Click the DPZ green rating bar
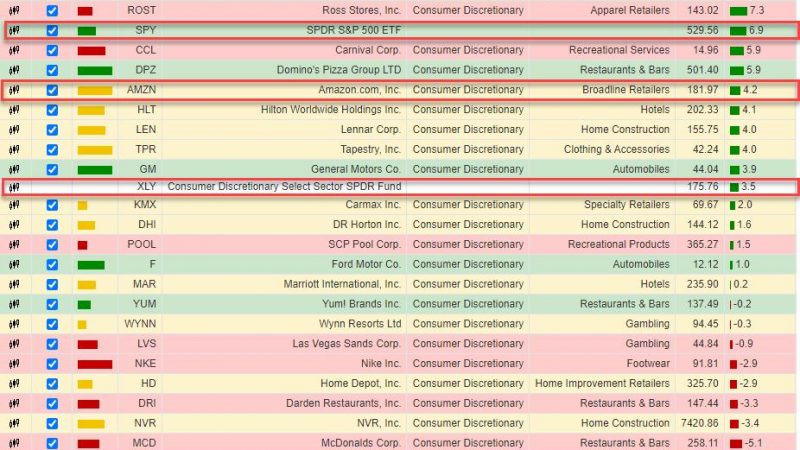The height and width of the screenshot is (450, 800). coord(95,71)
